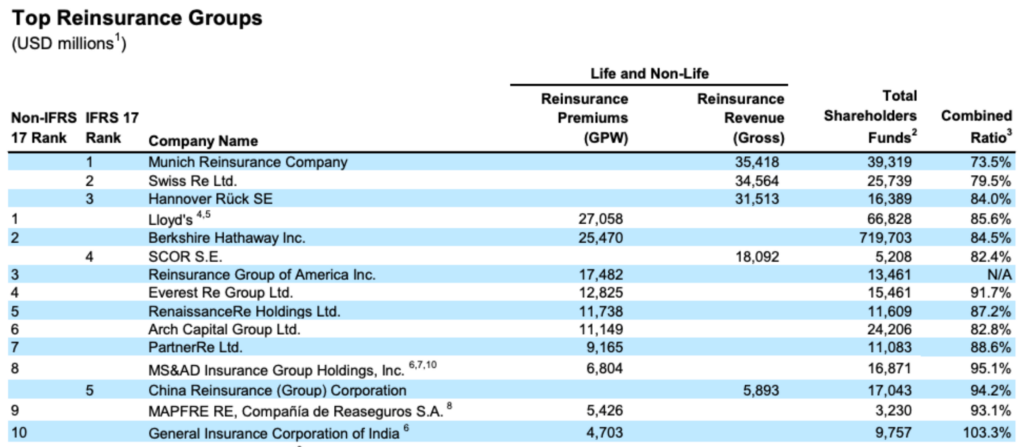Click MS&AD premiums value 6,804
1024x447 pixels.
[605, 369]
